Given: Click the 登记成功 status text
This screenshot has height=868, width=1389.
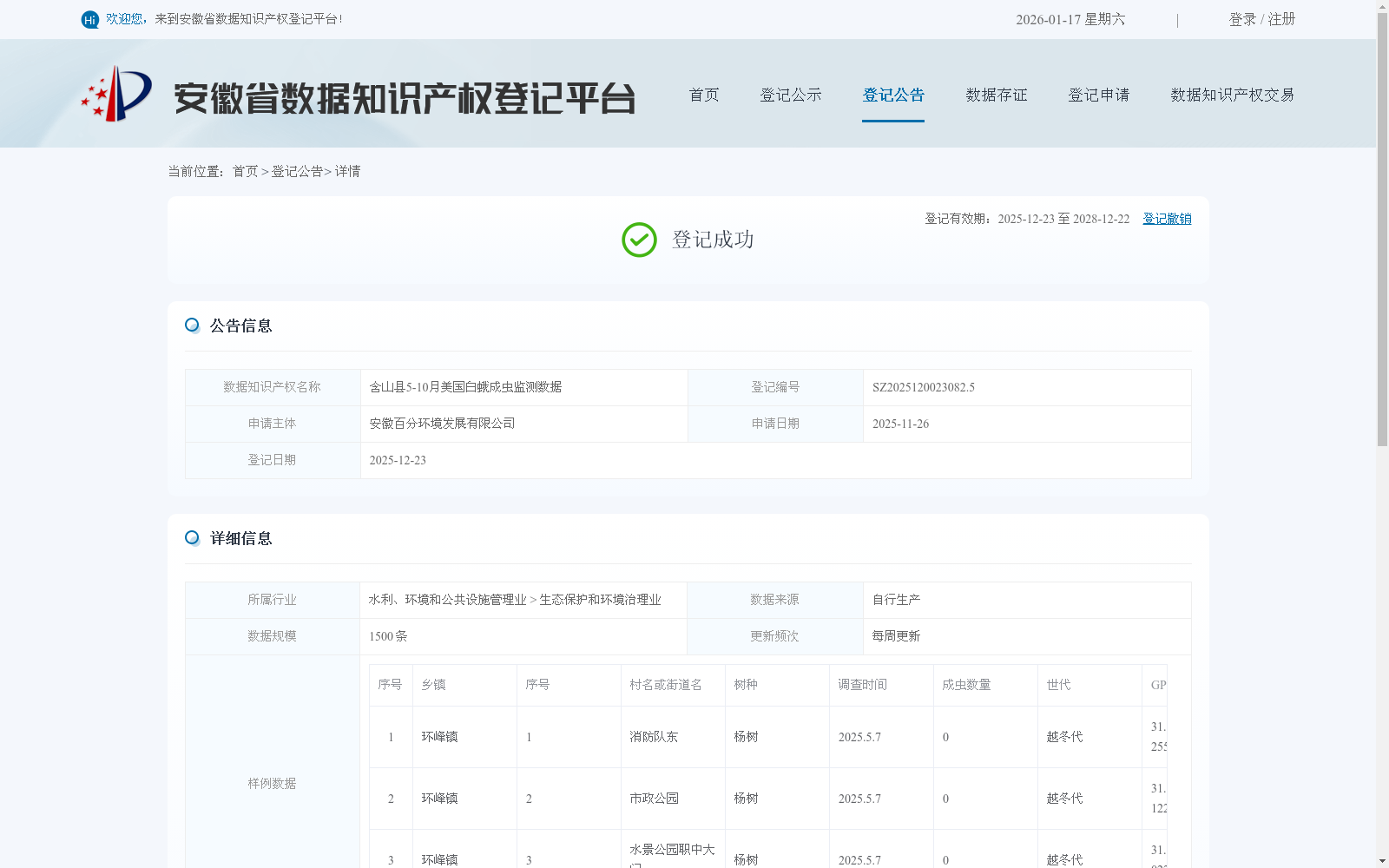Looking at the screenshot, I should tap(713, 240).
